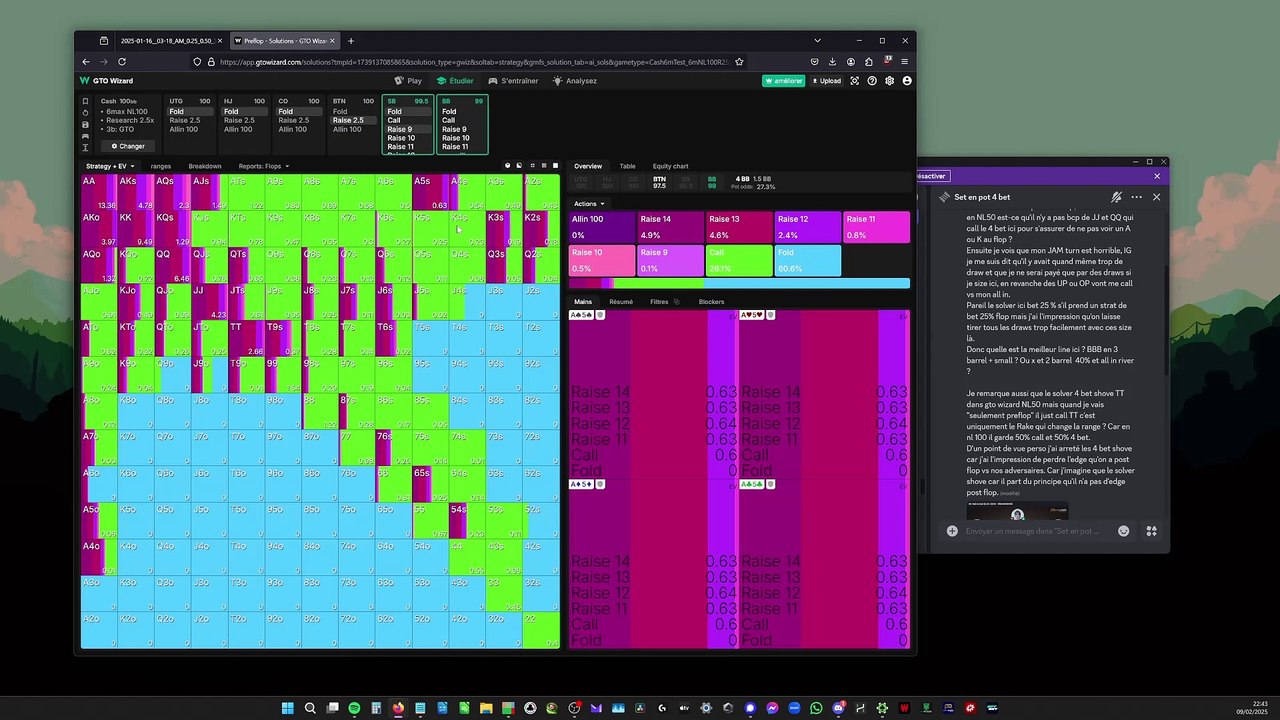
Task: Select the AA hand cell
Action: coord(99,193)
